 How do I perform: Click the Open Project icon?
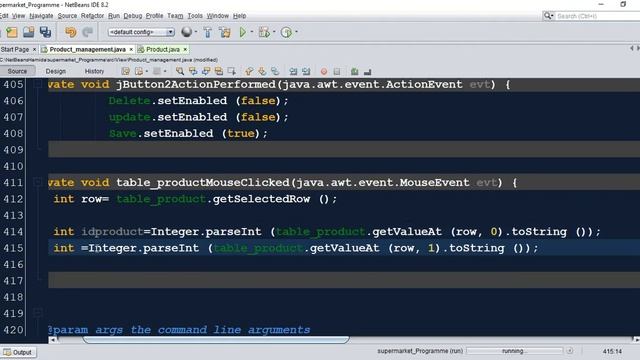(x=29, y=32)
